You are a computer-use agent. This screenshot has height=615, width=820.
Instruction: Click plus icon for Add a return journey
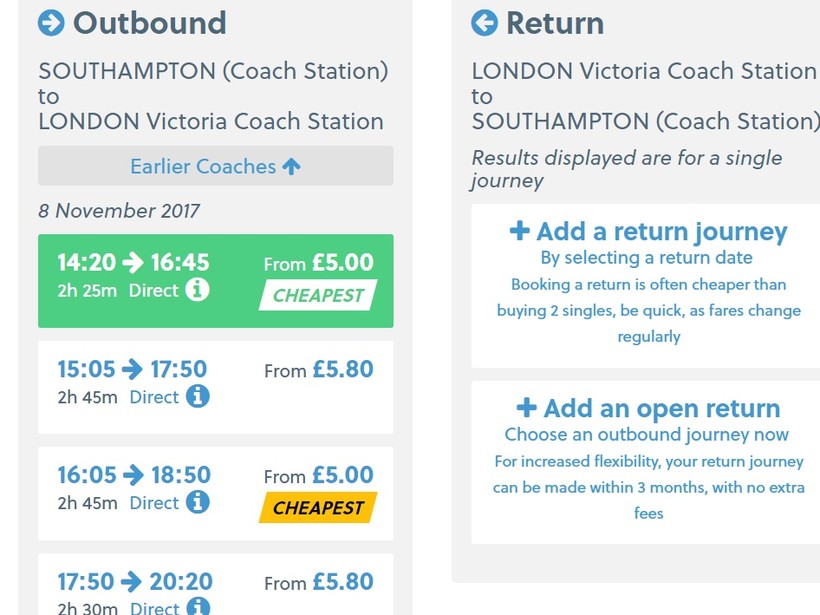[519, 231]
